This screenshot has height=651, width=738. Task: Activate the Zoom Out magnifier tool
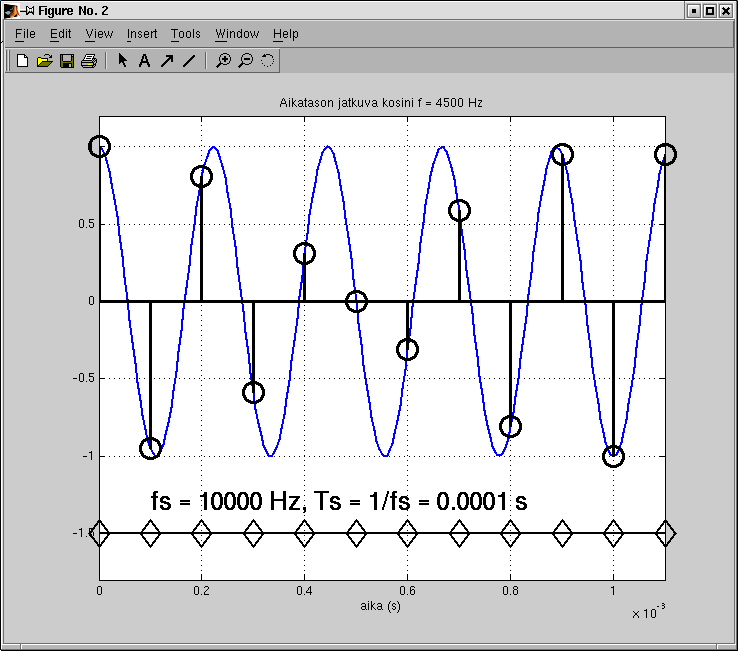click(245, 61)
